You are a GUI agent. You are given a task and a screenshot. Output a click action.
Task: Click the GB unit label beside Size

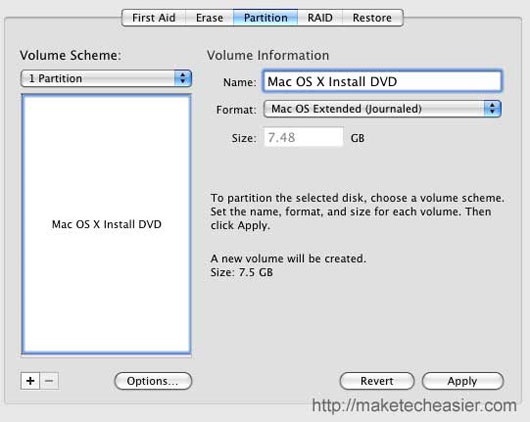click(357, 138)
